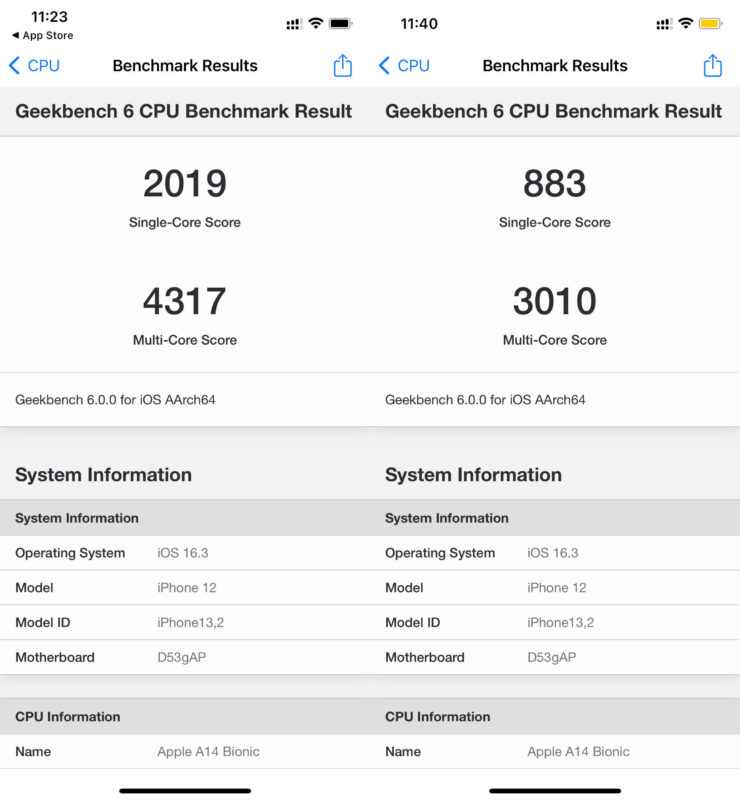
Task: Select Model ID row in right screenshot
Action: point(555,622)
